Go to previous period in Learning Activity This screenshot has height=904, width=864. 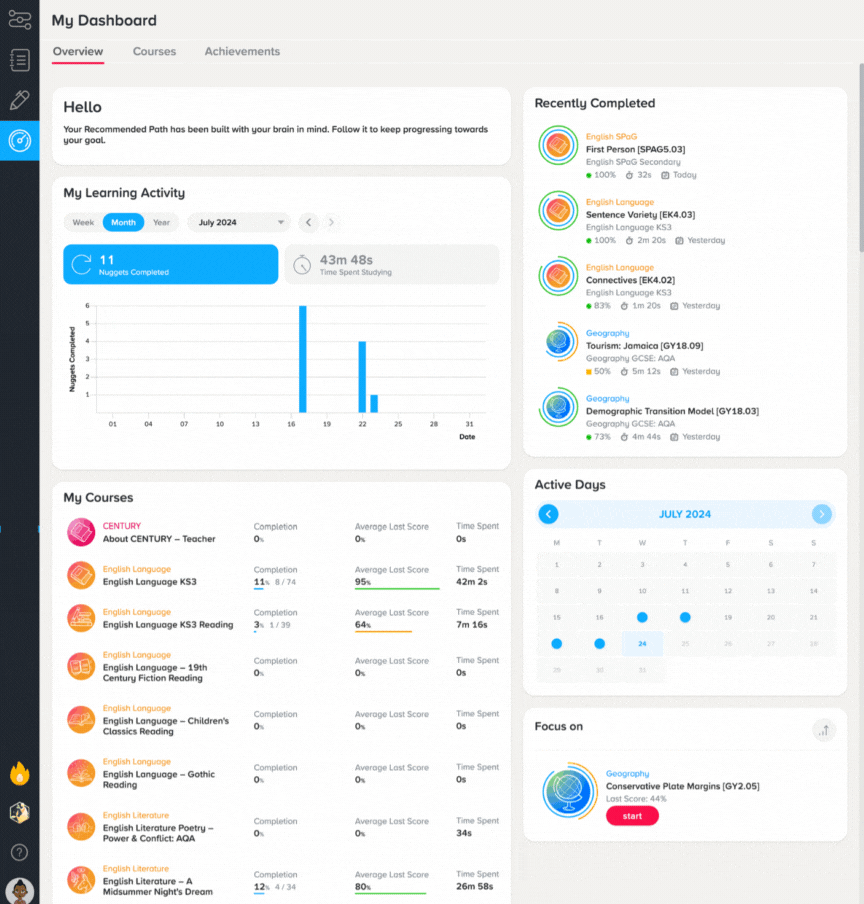pos(308,223)
